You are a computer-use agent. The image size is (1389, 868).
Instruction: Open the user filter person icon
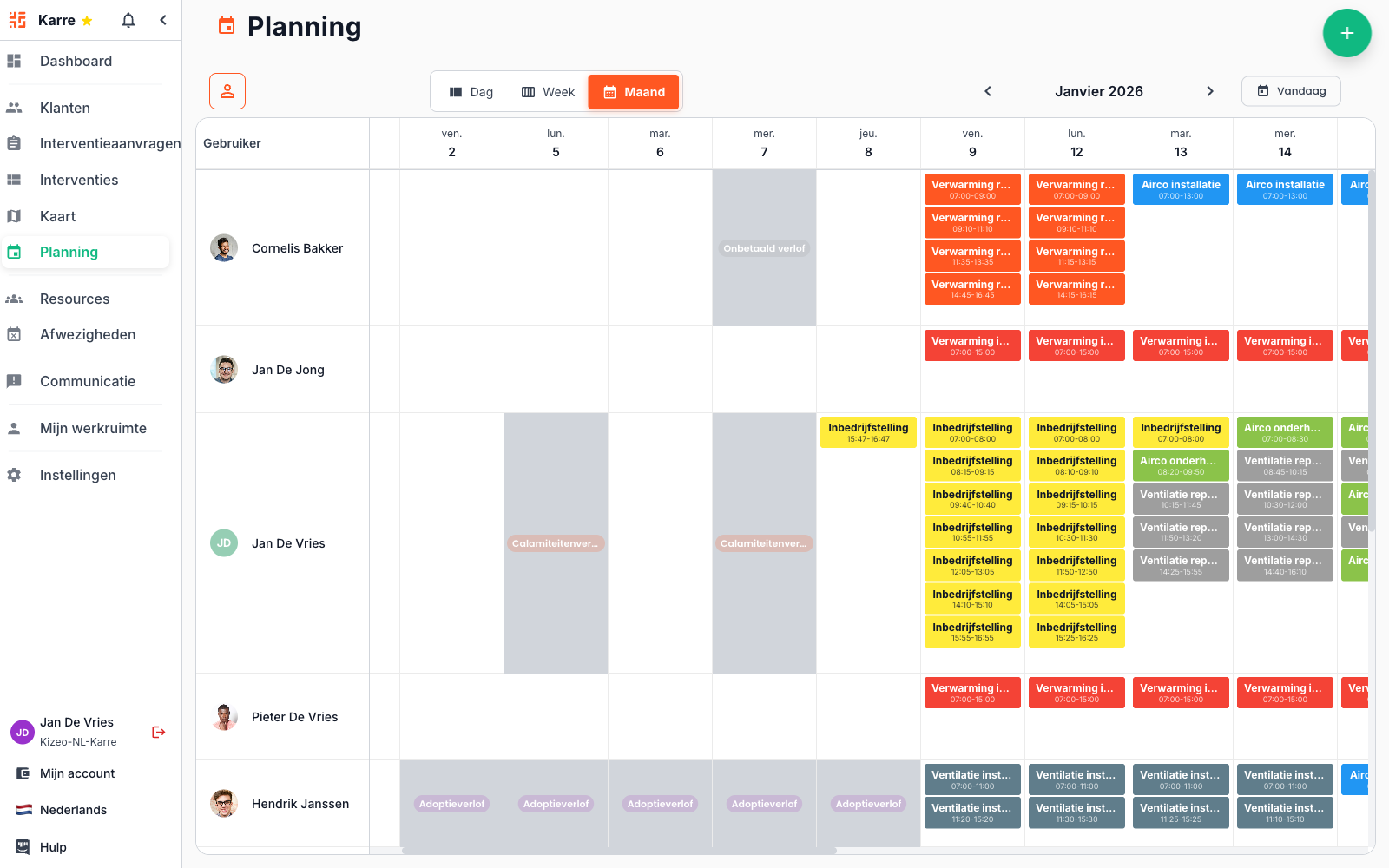point(227,91)
